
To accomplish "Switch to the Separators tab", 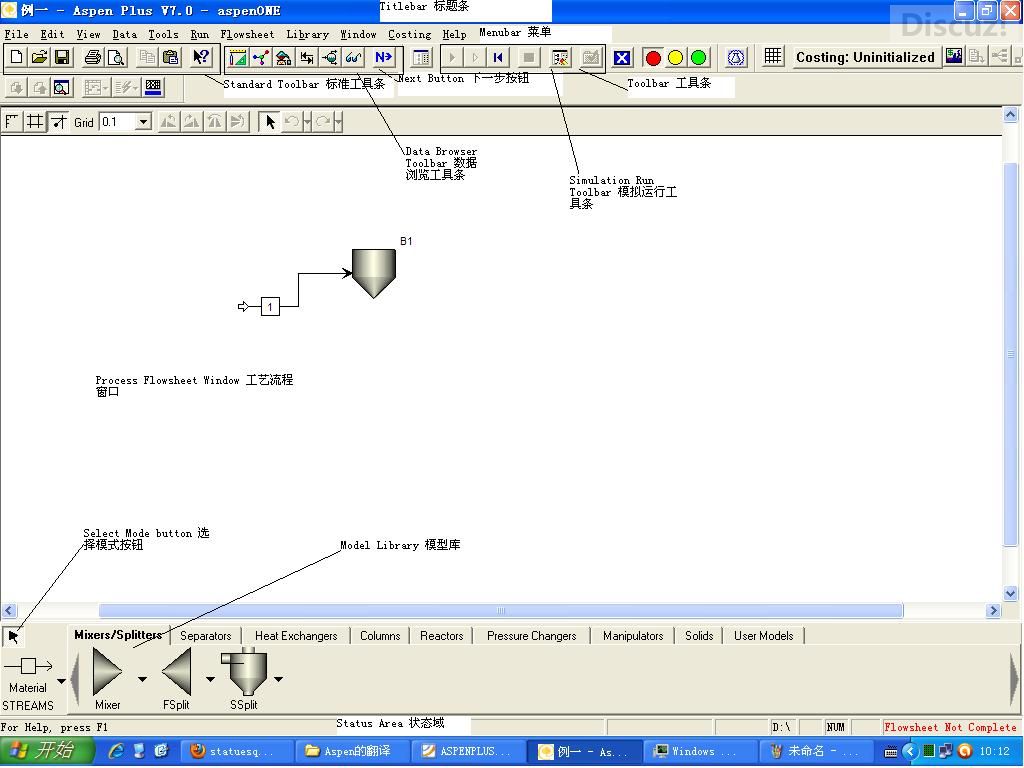I will (x=206, y=635).
